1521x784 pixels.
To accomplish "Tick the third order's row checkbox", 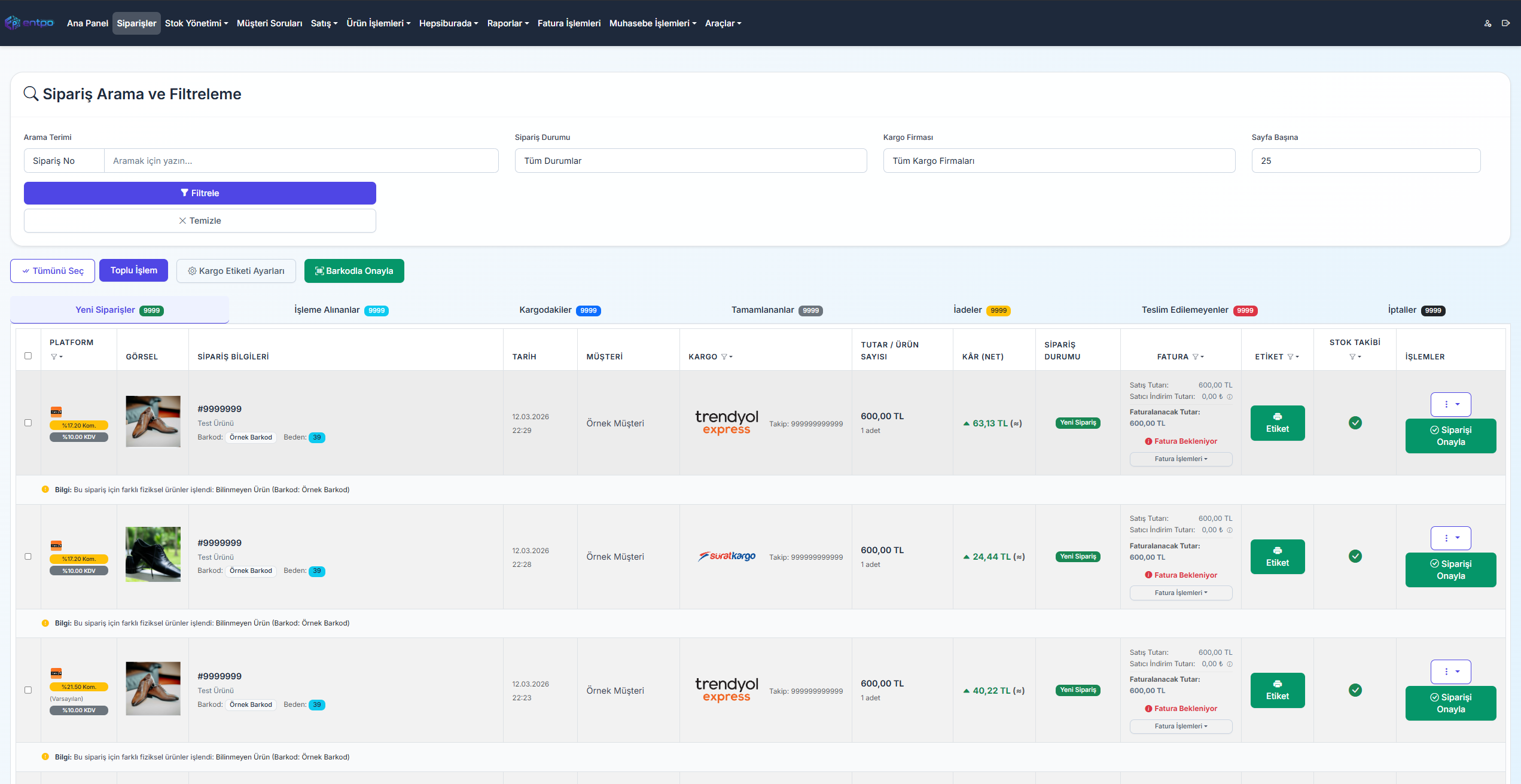I will 28,690.
